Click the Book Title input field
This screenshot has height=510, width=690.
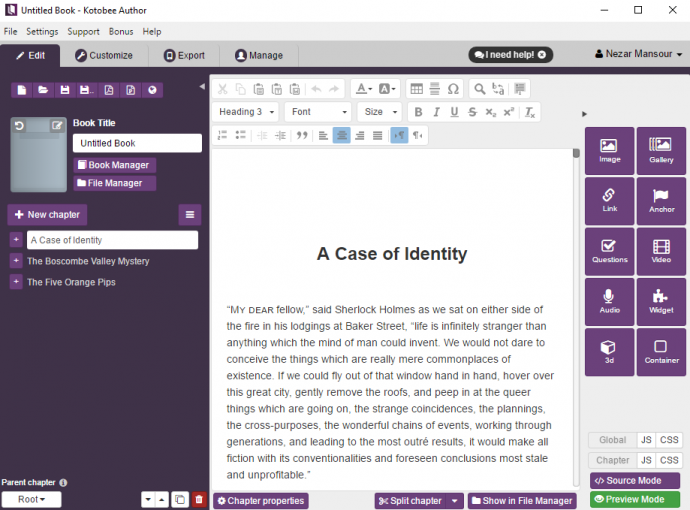pyautogui.click(x=137, y=143)
